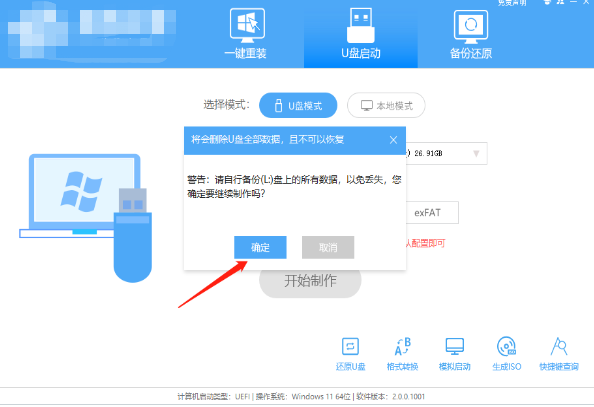The height and width of the screenshot is (407, 594).
Task: Close the warning dialog with X
Action: point(393,140)
